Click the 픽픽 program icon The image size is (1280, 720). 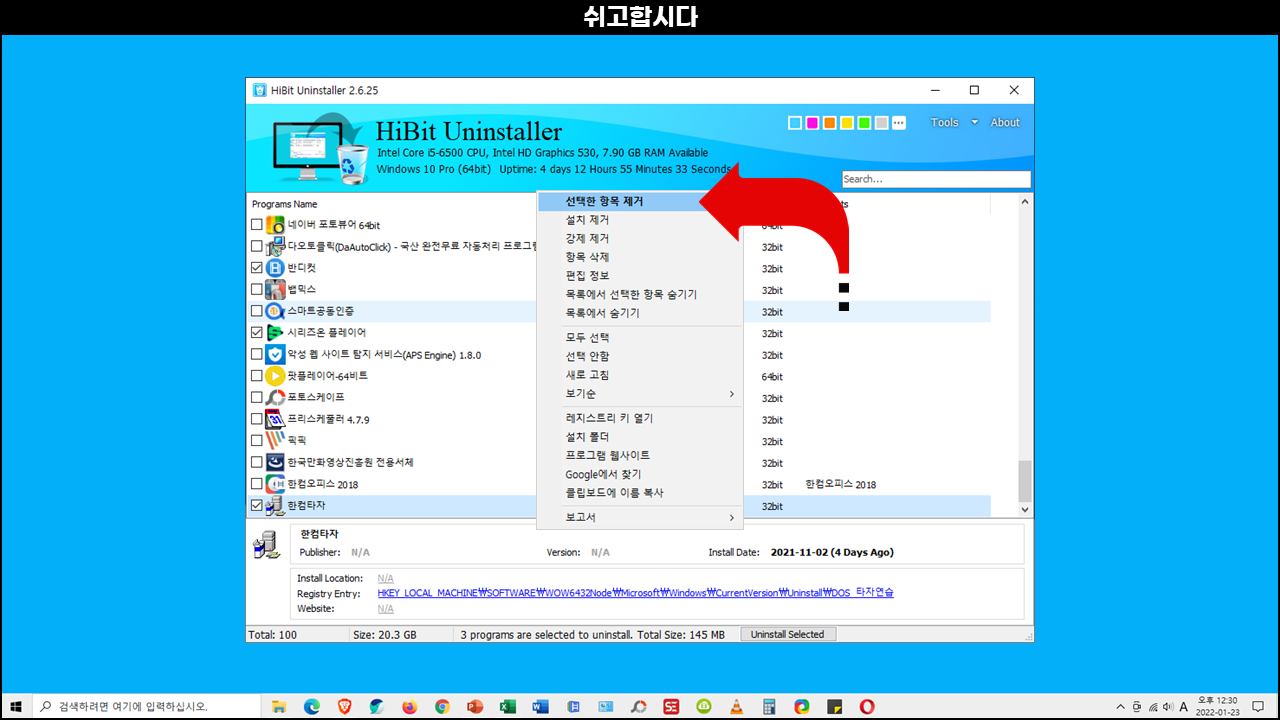275,441
